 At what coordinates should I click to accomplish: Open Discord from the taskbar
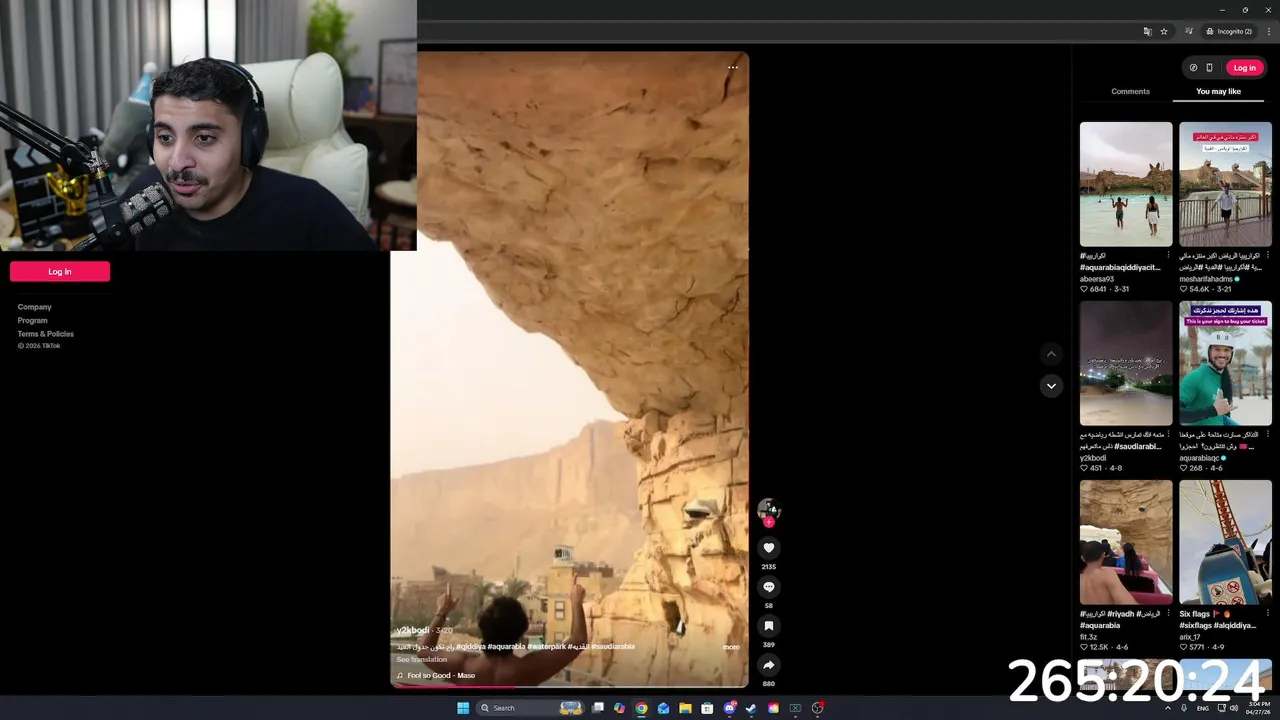(x=729, y=708)
